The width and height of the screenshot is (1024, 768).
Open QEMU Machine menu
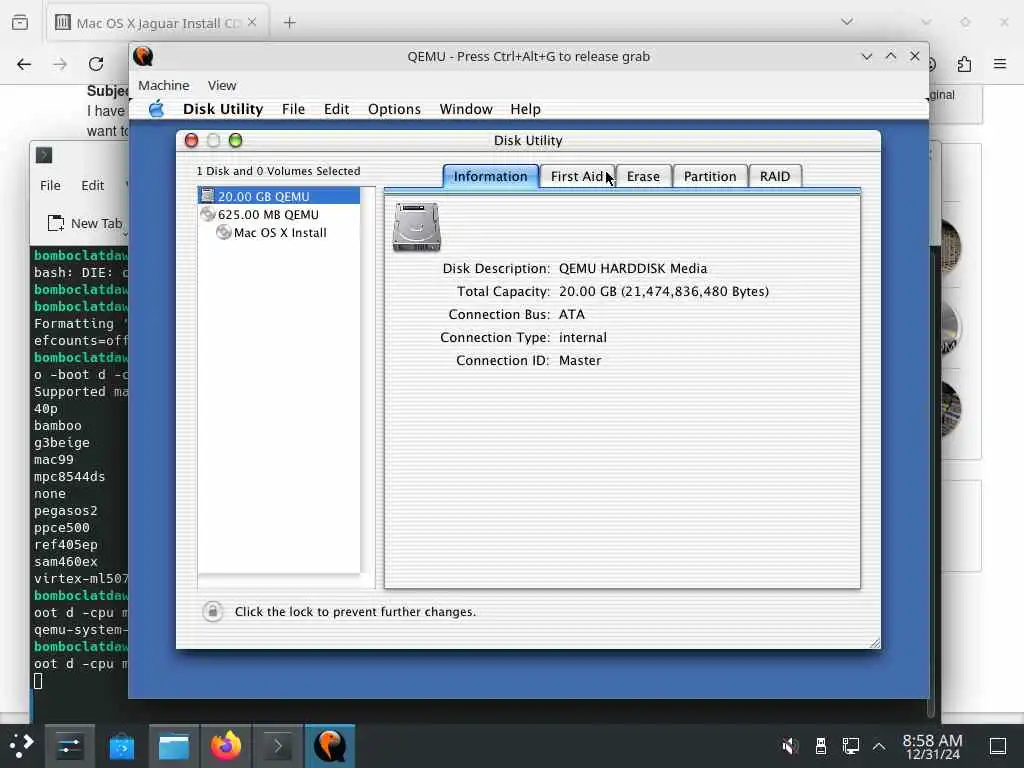pos(163,86)
